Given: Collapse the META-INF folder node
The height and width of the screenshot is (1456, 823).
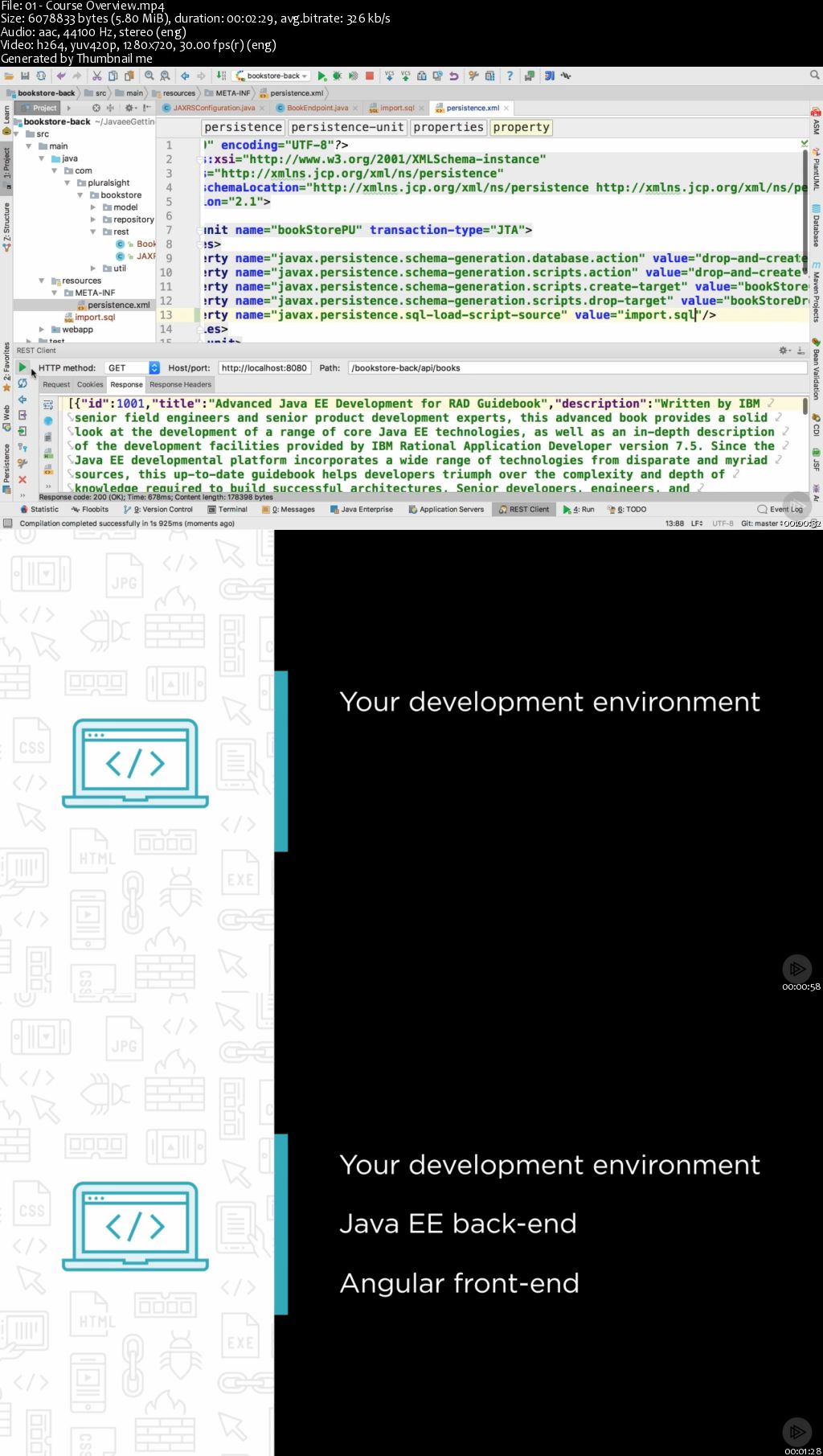Looking at the screenshot, I should tap(55, 293).
